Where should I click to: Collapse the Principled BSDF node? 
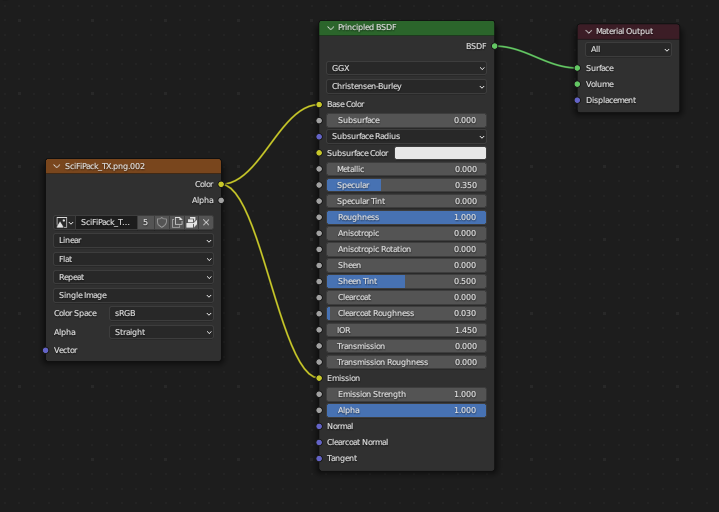click(329, 28)
